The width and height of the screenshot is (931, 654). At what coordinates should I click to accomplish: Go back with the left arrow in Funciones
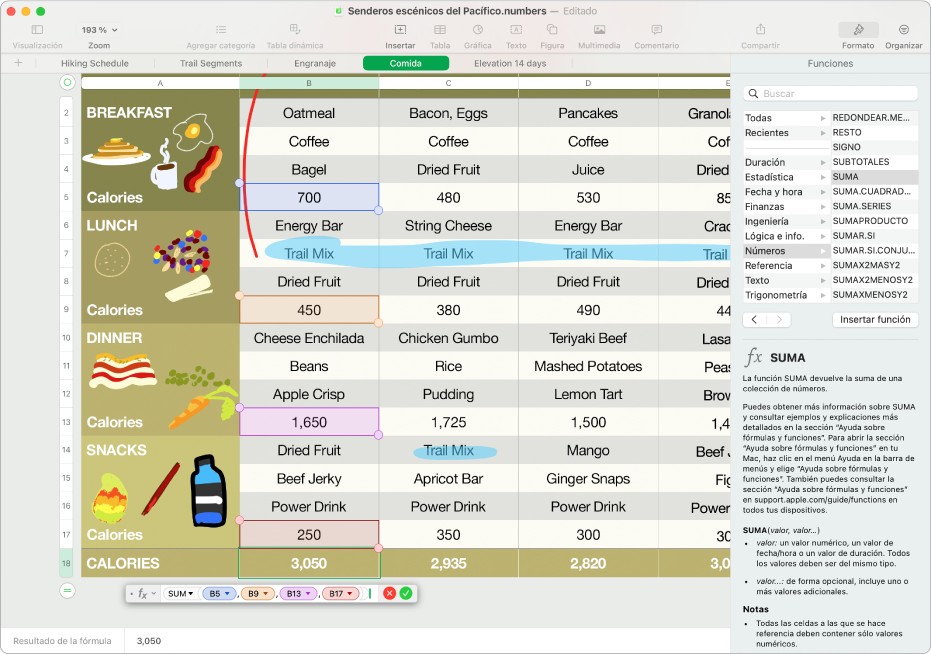coord(755,320)
